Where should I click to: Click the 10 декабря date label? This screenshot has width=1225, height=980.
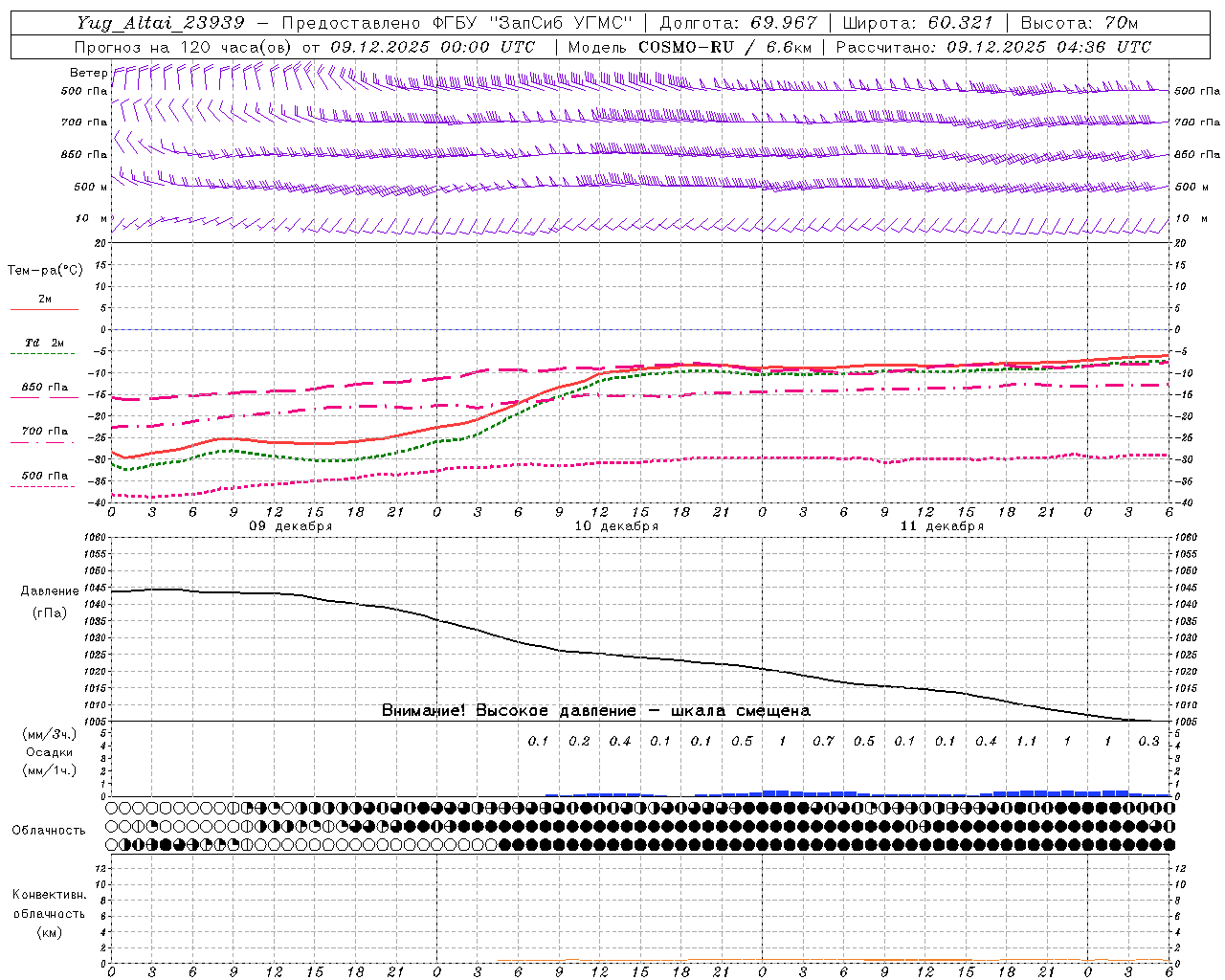616,526
